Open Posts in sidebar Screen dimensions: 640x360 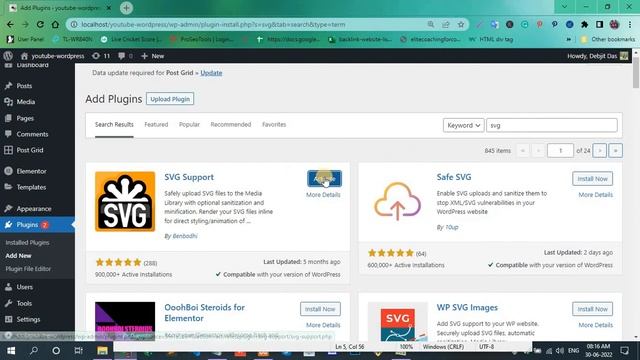(x=24, y=86)
